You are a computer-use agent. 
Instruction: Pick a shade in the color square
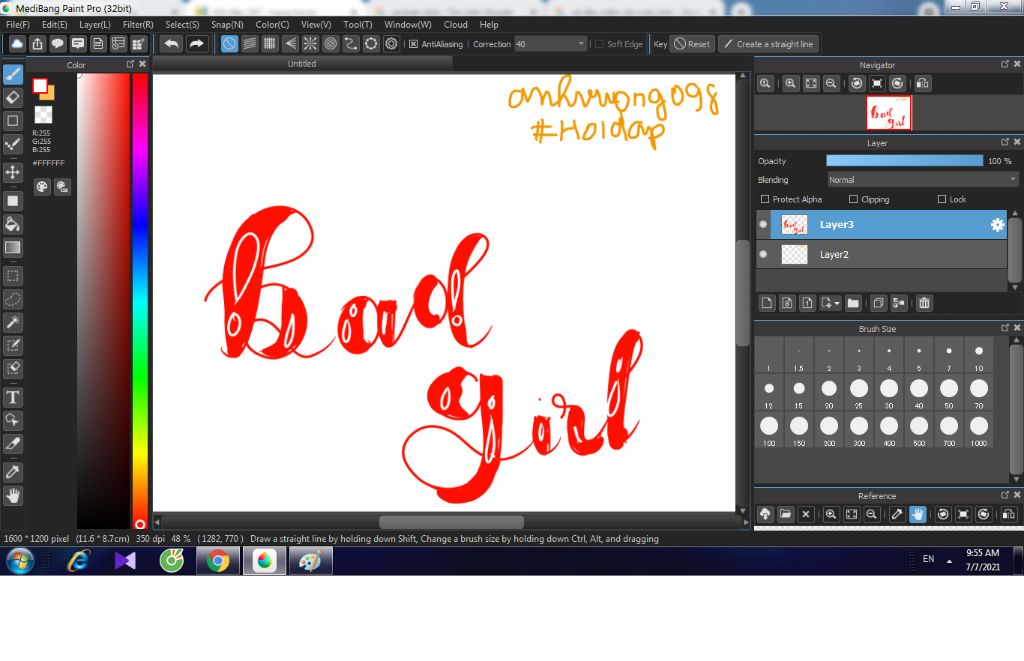point(104,300)
